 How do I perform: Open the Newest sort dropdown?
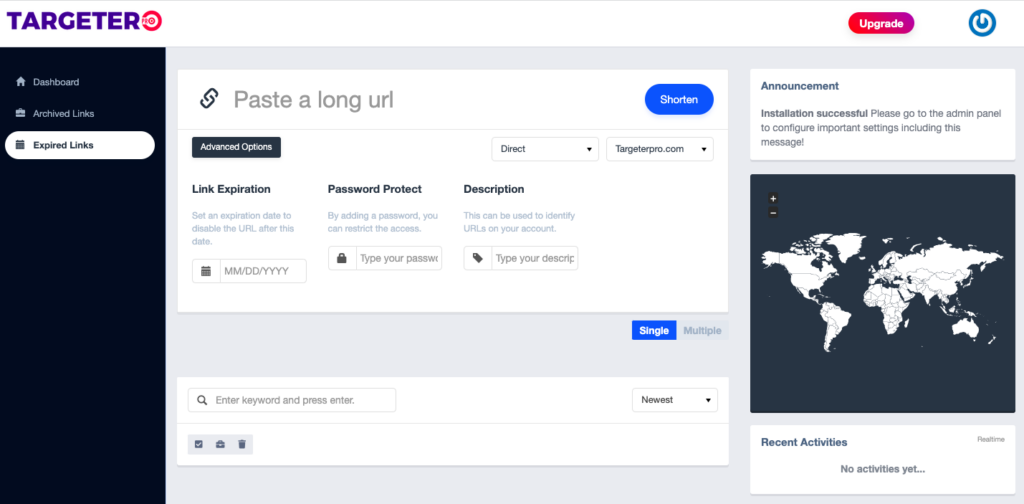tap(675, 400)
